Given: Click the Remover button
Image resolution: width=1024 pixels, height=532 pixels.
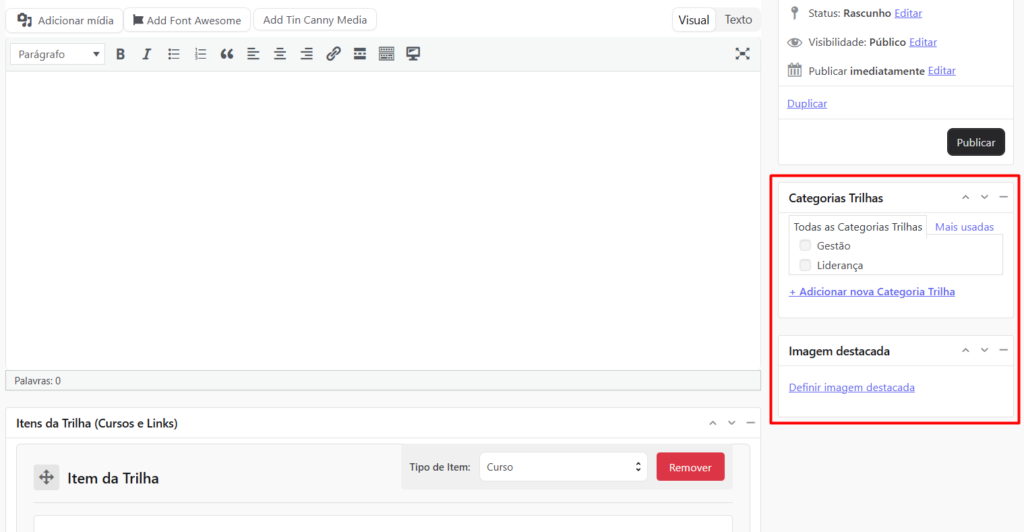Looking at the screenshot, I should click(x=690, y=467).
